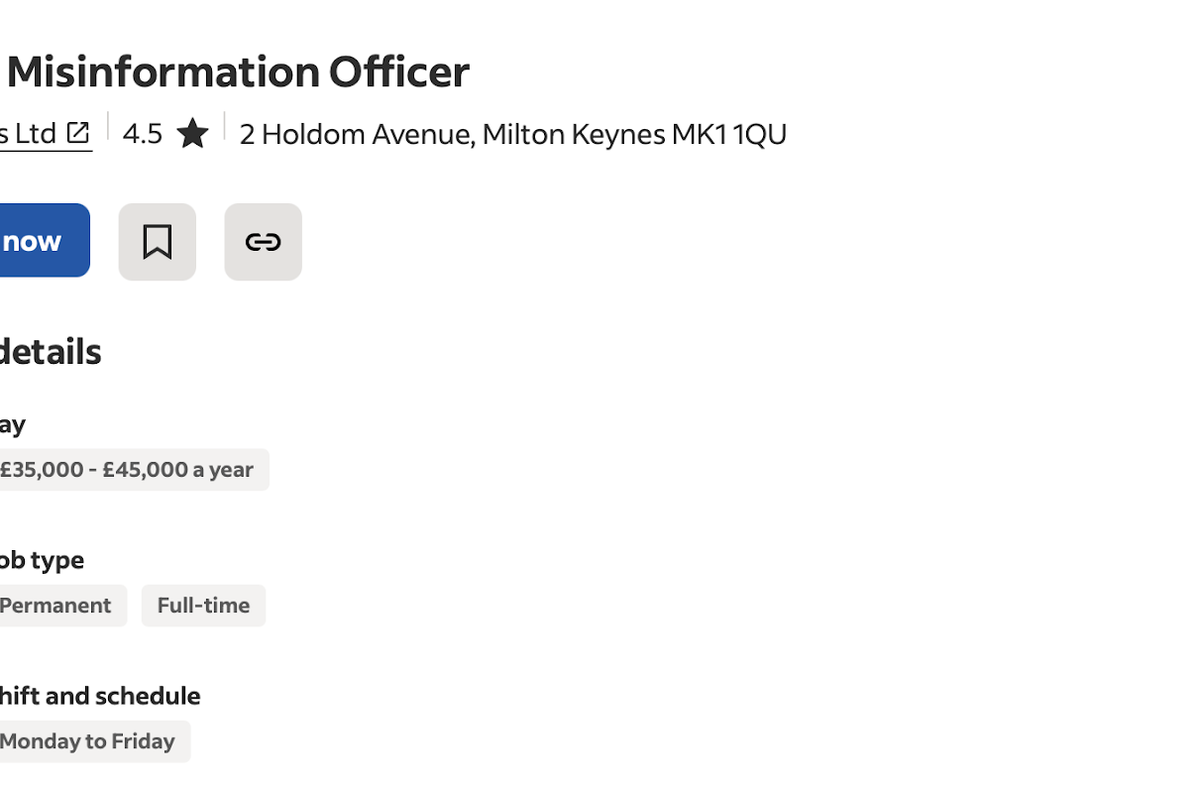The image size is (1200, 800).
Task: Click the external link icon beside company name
Action: (x=77, y=132)
